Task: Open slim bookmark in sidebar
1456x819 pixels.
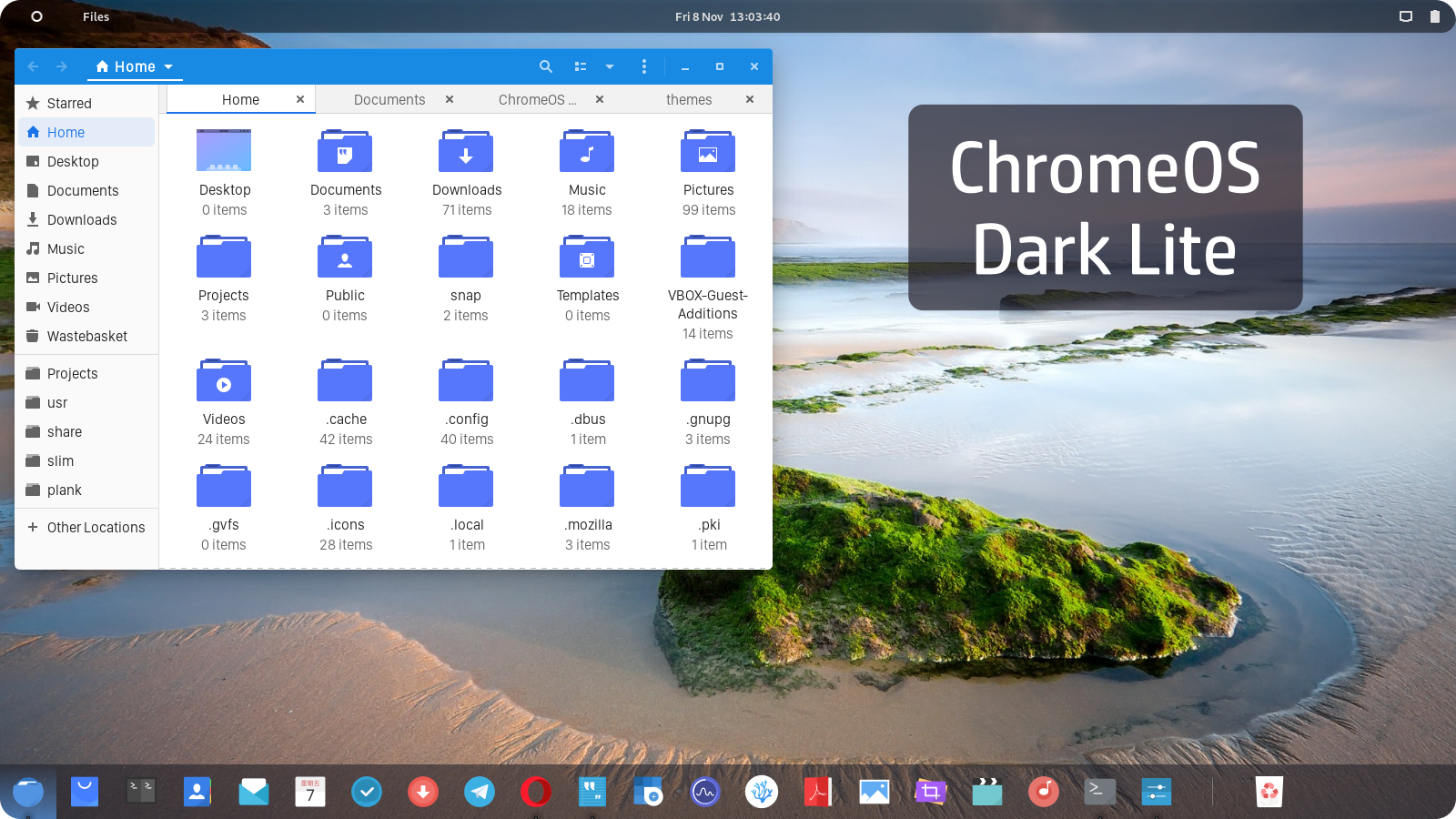Action: coord(86,460)
